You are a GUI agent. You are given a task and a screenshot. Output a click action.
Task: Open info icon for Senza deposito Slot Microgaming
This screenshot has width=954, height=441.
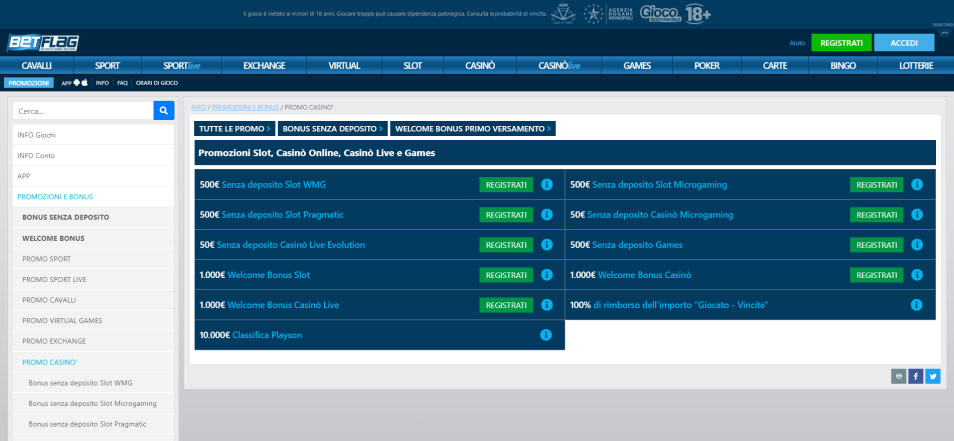(917, 184)
